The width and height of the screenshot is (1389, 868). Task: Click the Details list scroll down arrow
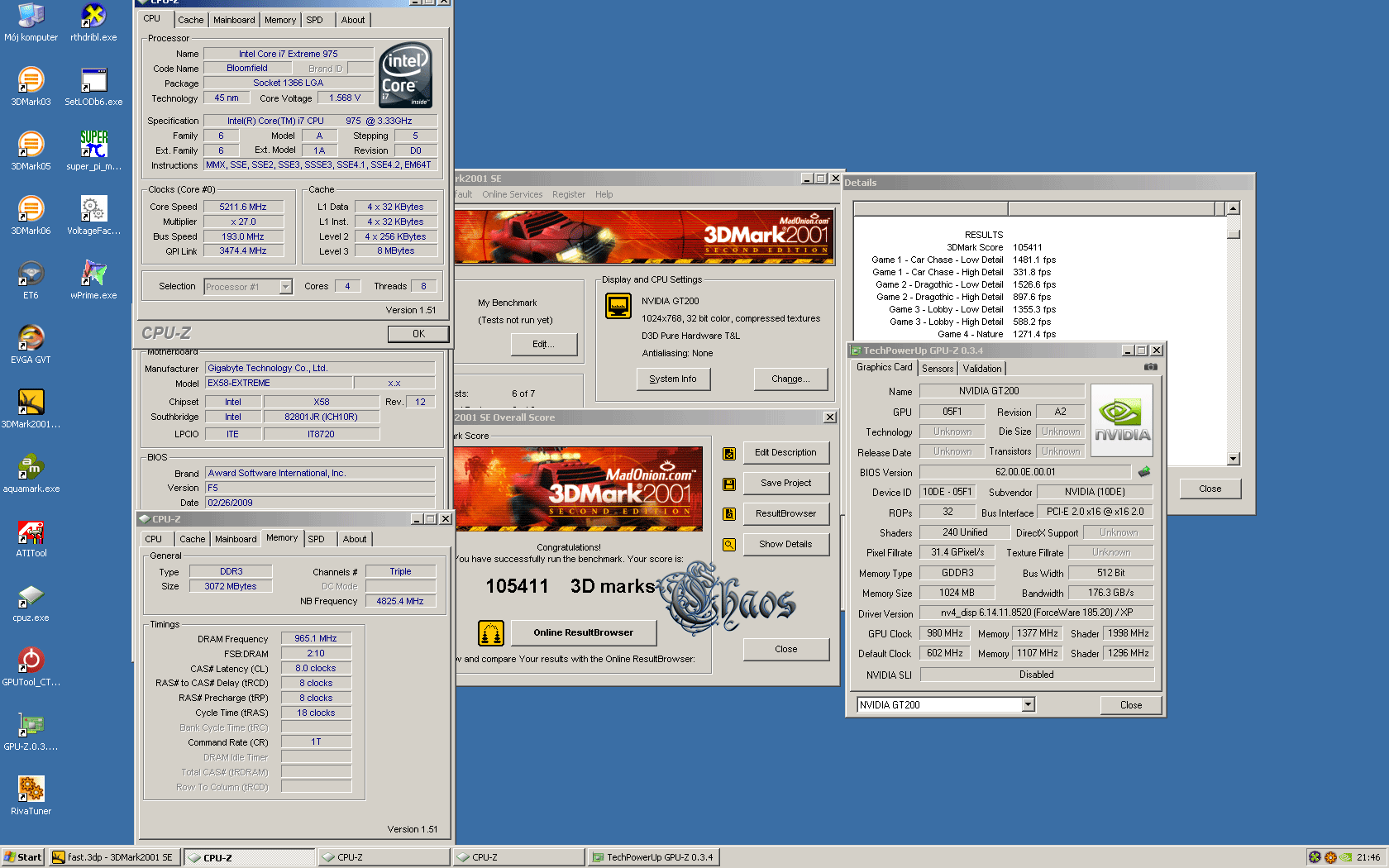point(1233,459)
